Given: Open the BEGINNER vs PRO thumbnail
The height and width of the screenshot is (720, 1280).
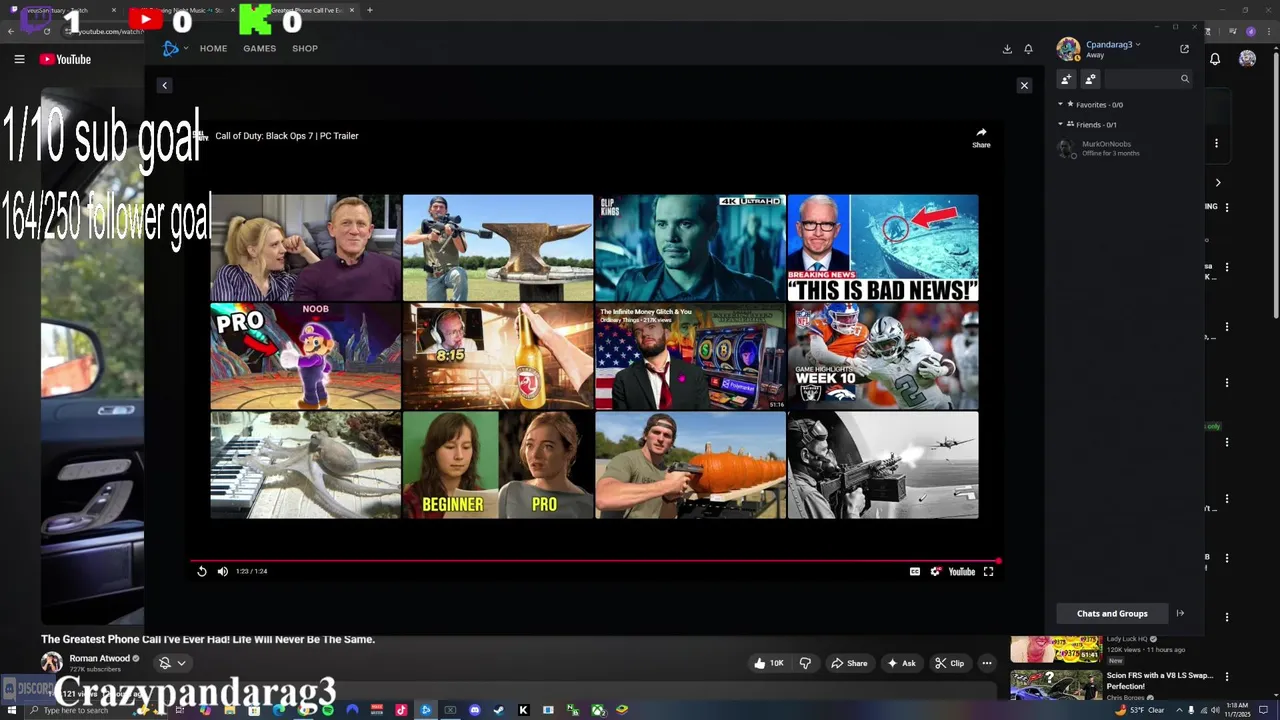Looking at the screenshot, I should [497, 465].
